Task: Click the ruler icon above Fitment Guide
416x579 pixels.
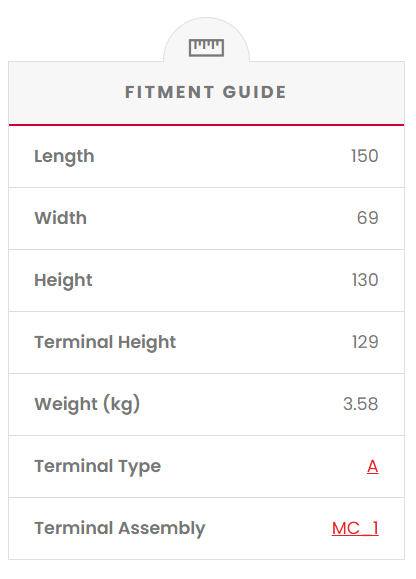Action: pos(206,48)
